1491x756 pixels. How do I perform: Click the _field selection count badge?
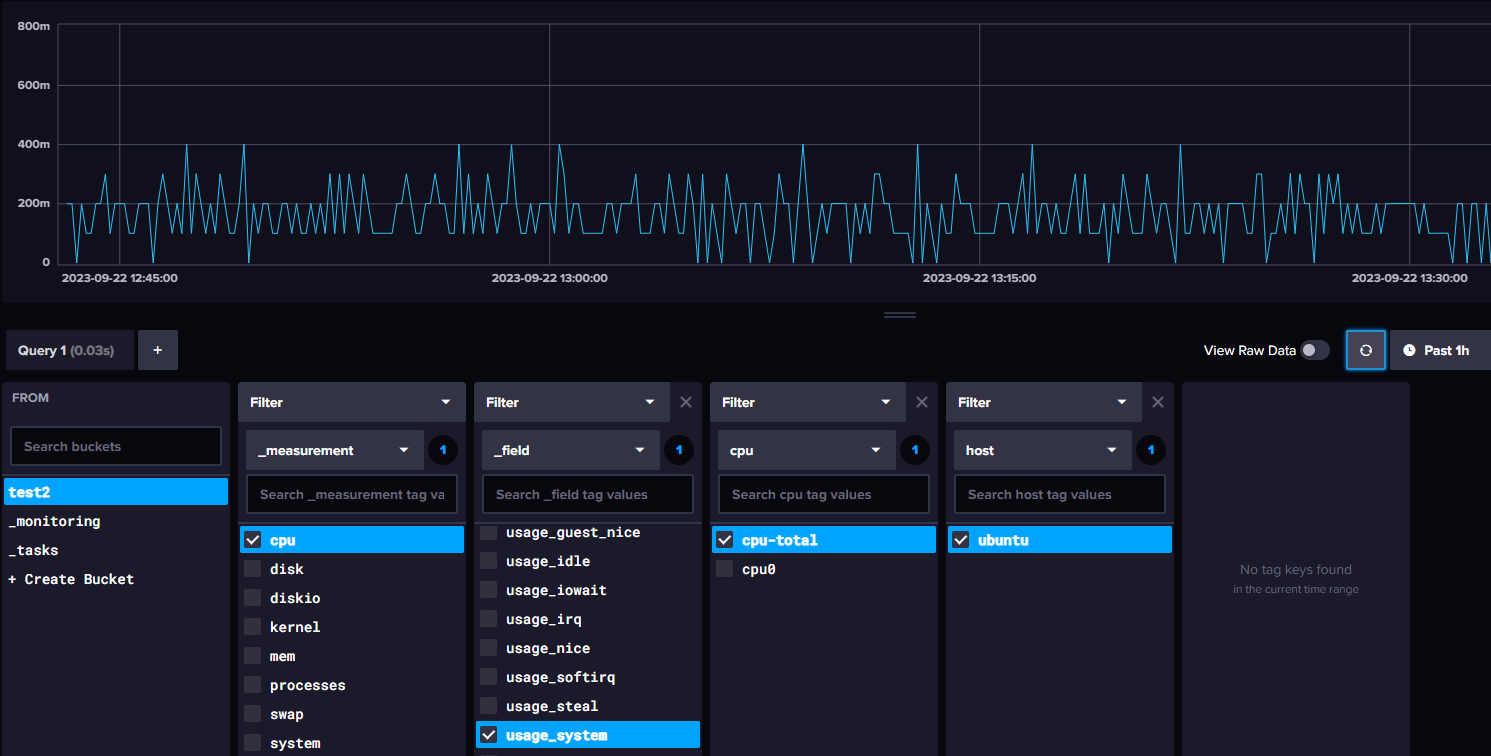(679, 450)
